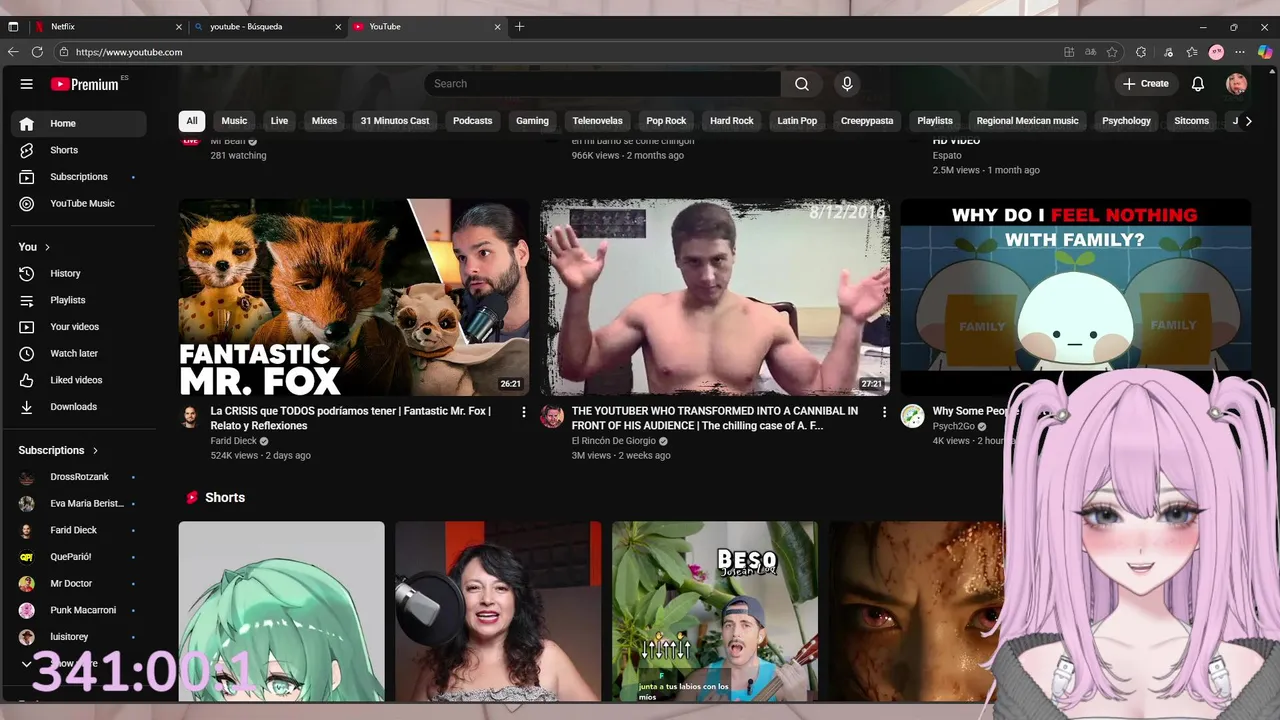The height and width of the screenshot is (720, 1280).
Task: Open the YouTube hamburger guide menu
Action: [27, 84]
